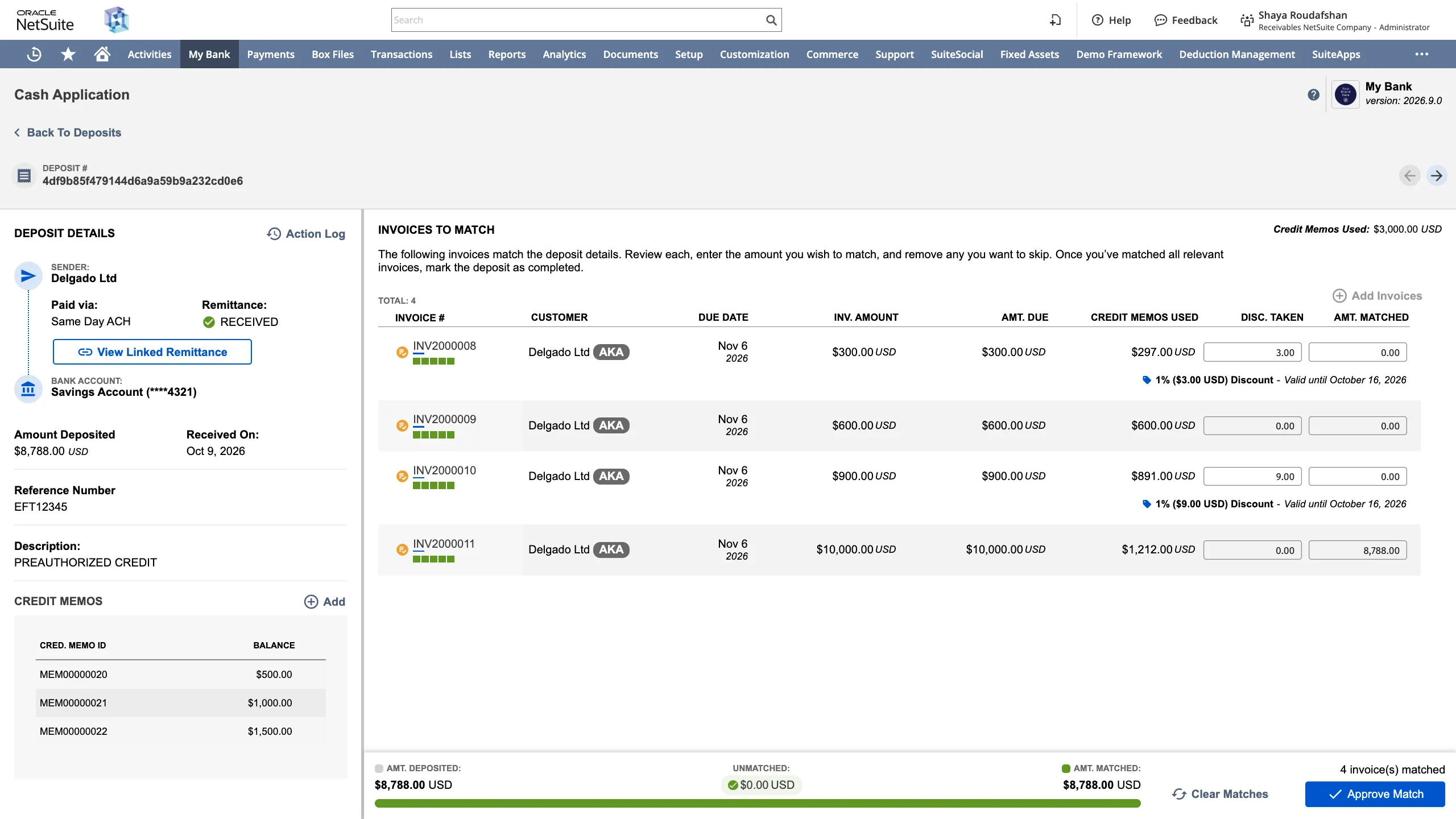Open the Transactions menu
1456x819 pixels.
[x=402, y=54]
